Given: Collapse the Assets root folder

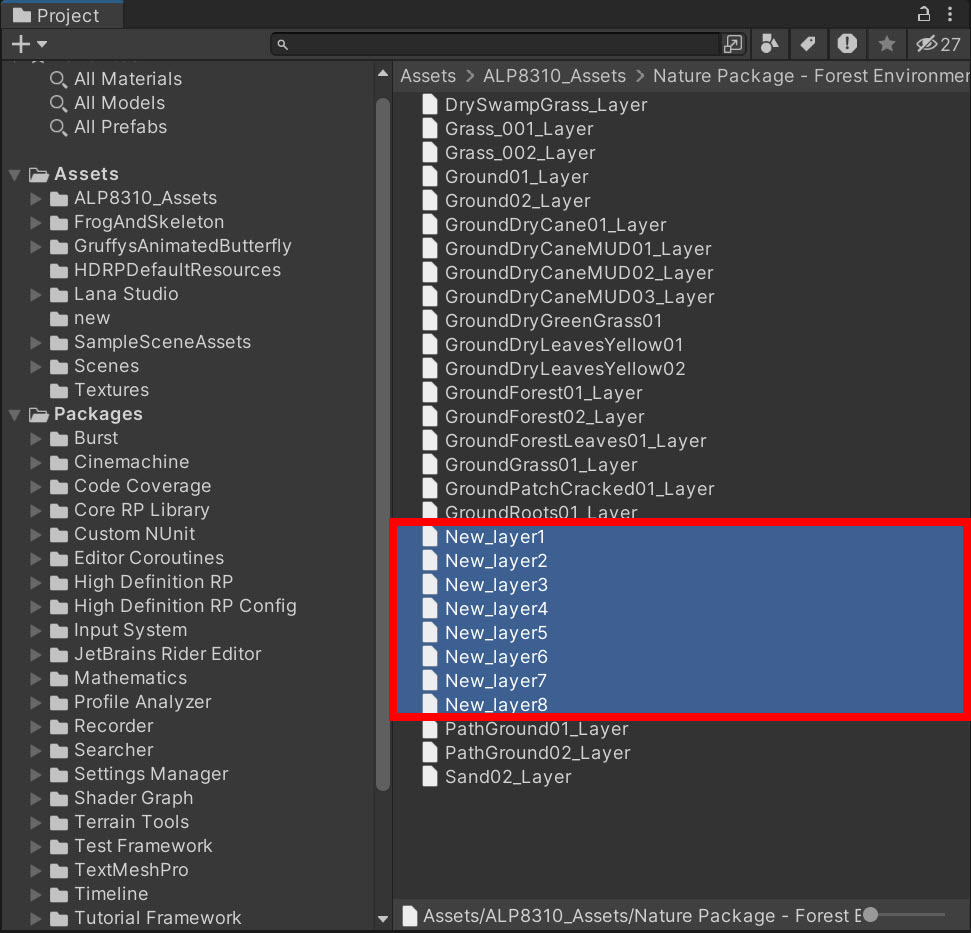Looking at the screenshot, I should (15, 175).
